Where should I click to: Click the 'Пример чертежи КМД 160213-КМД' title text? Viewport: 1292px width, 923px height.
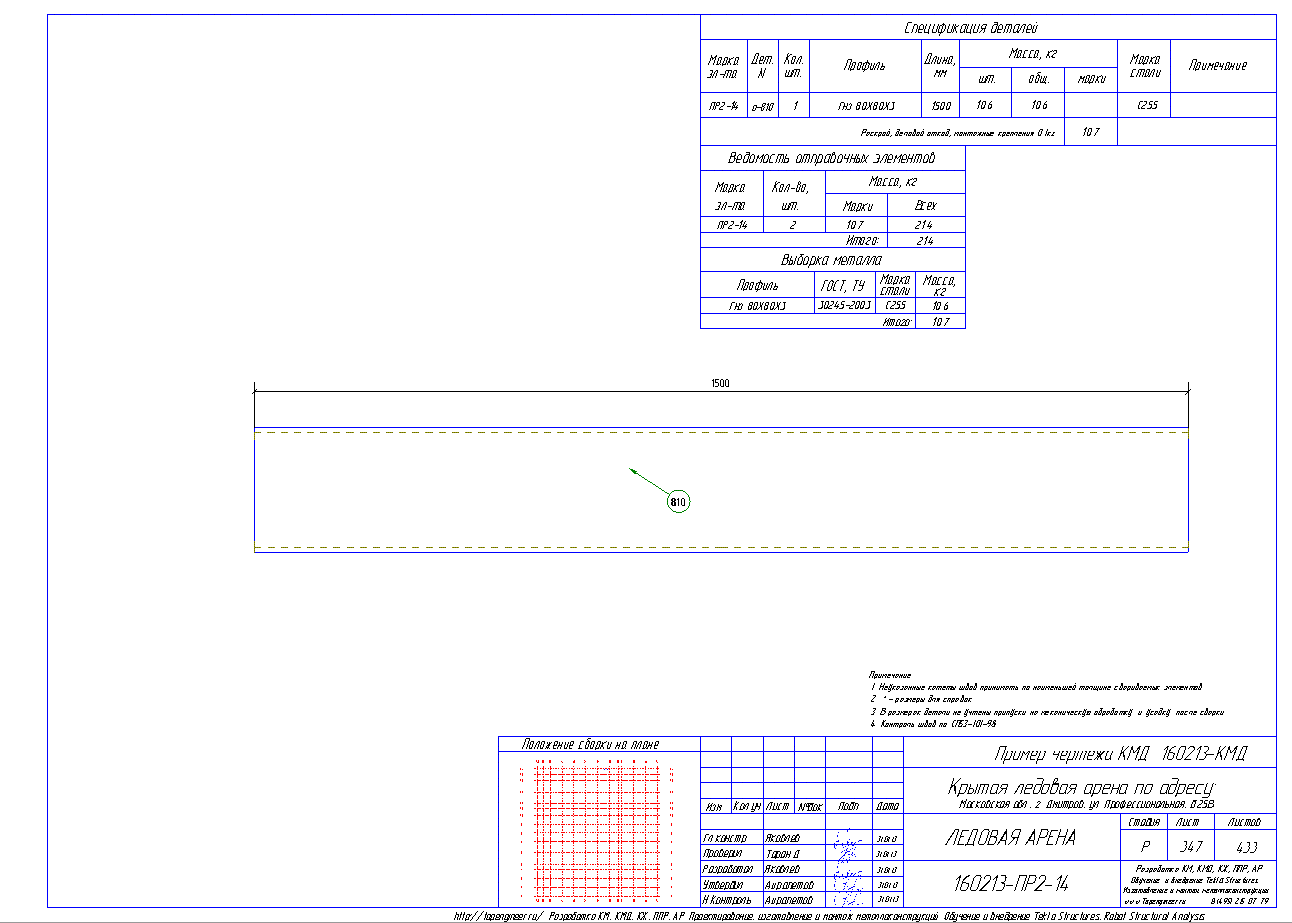tap(1120, 754)
